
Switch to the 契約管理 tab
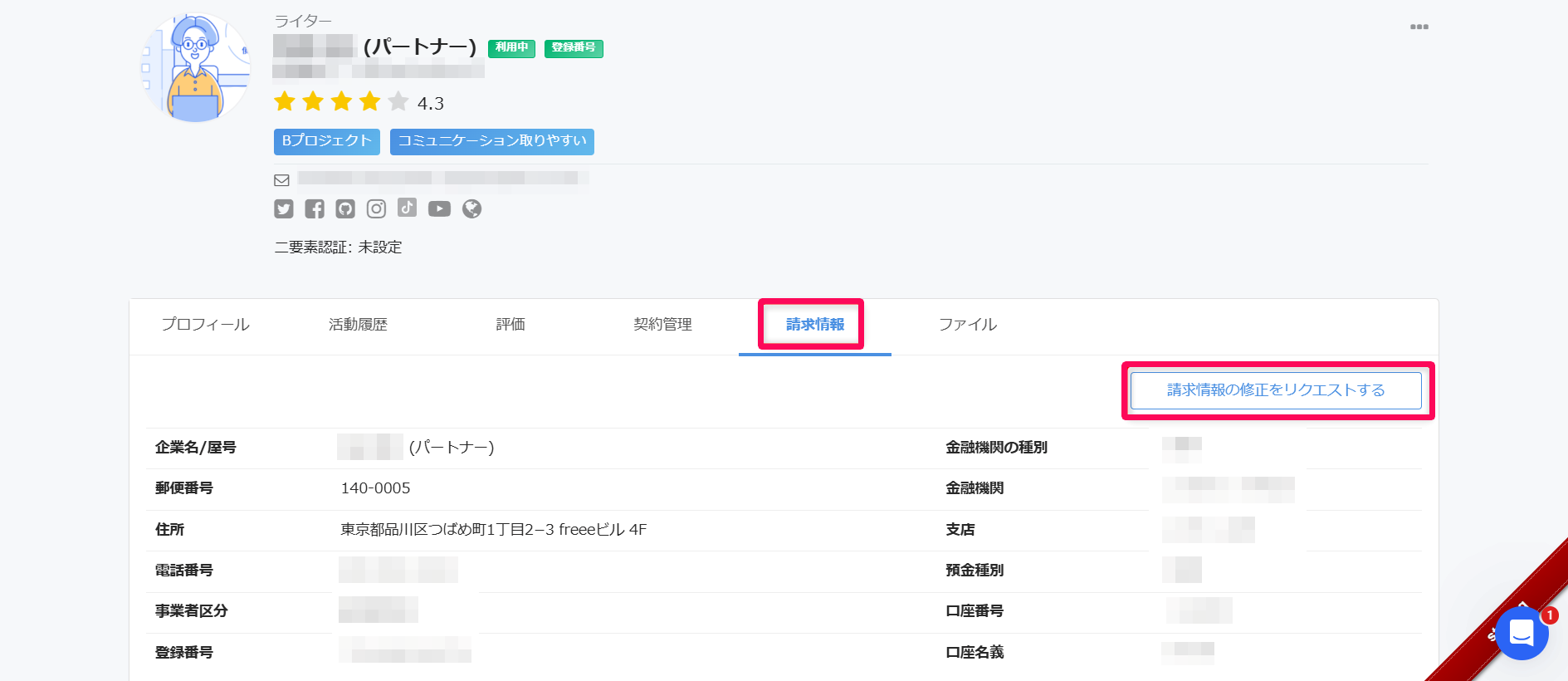point(662,325)
